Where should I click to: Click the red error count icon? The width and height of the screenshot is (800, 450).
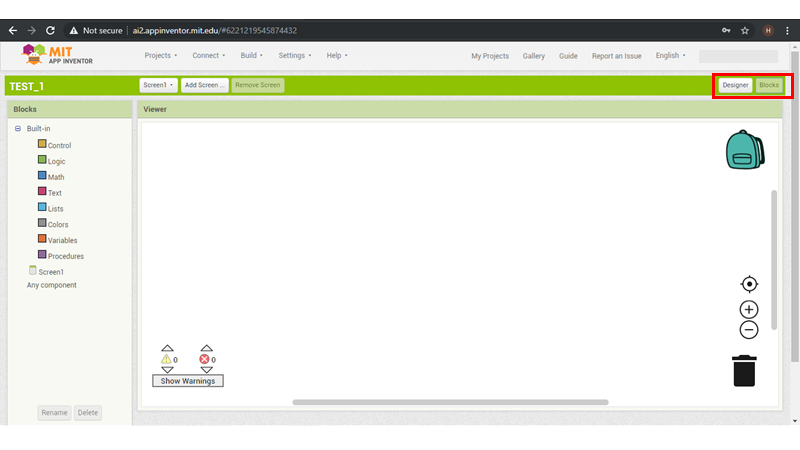click(205, 359)
